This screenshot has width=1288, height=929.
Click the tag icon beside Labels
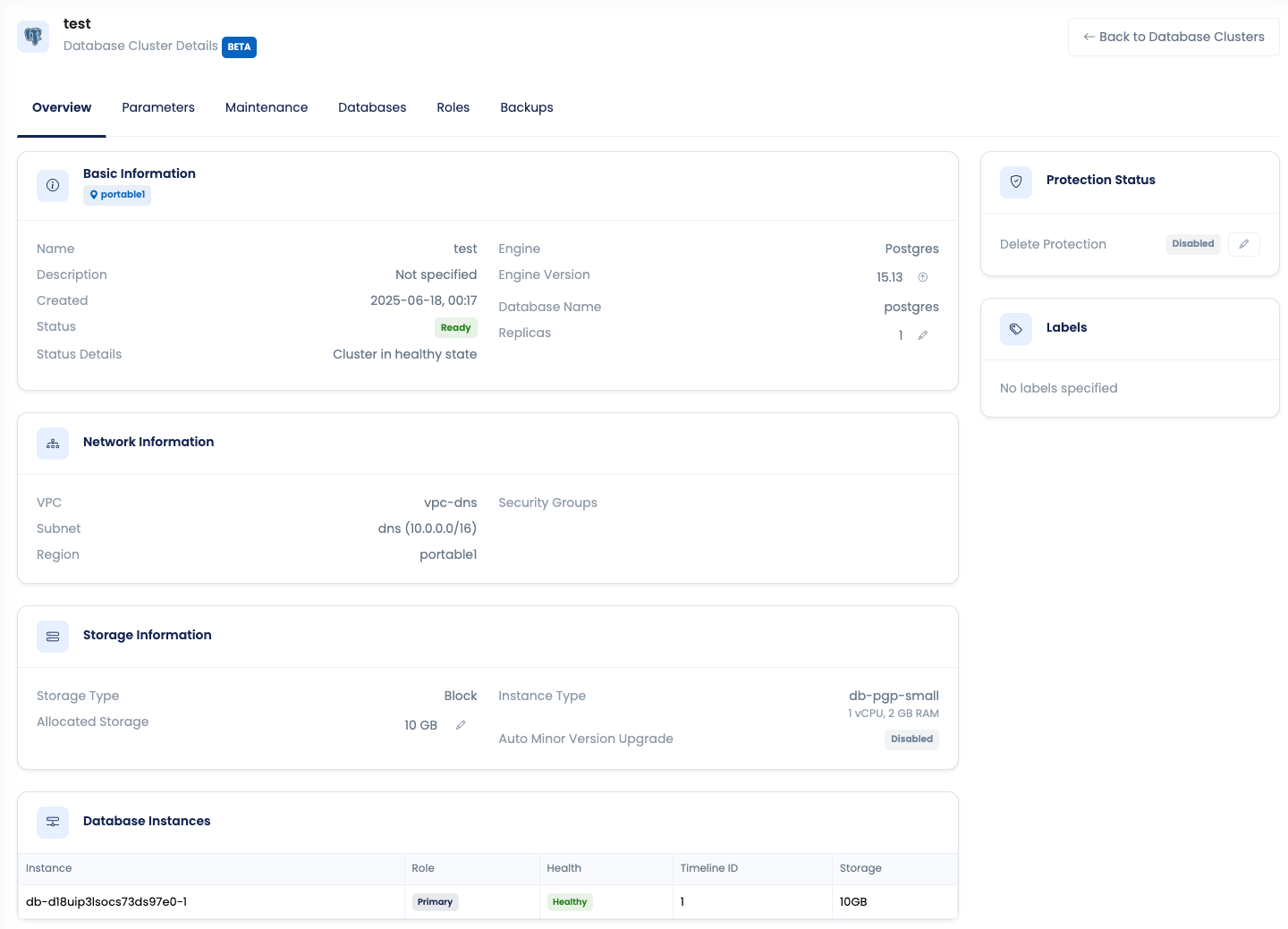pyautogui.click(x=1015, y=328)
